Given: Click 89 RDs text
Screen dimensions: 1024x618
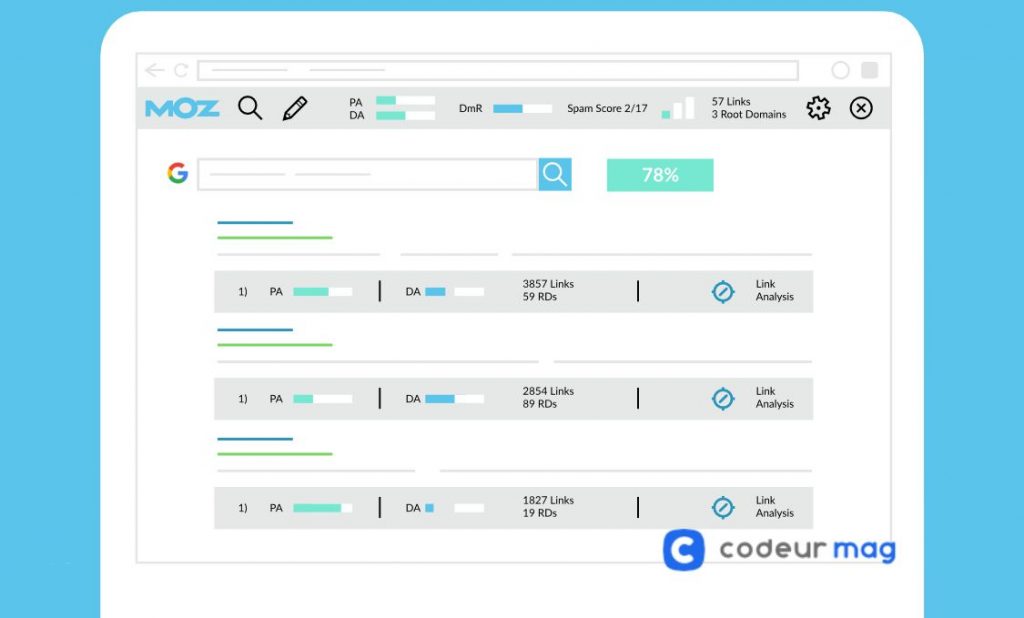Looking at the screenshot, I should click(539, 404).
